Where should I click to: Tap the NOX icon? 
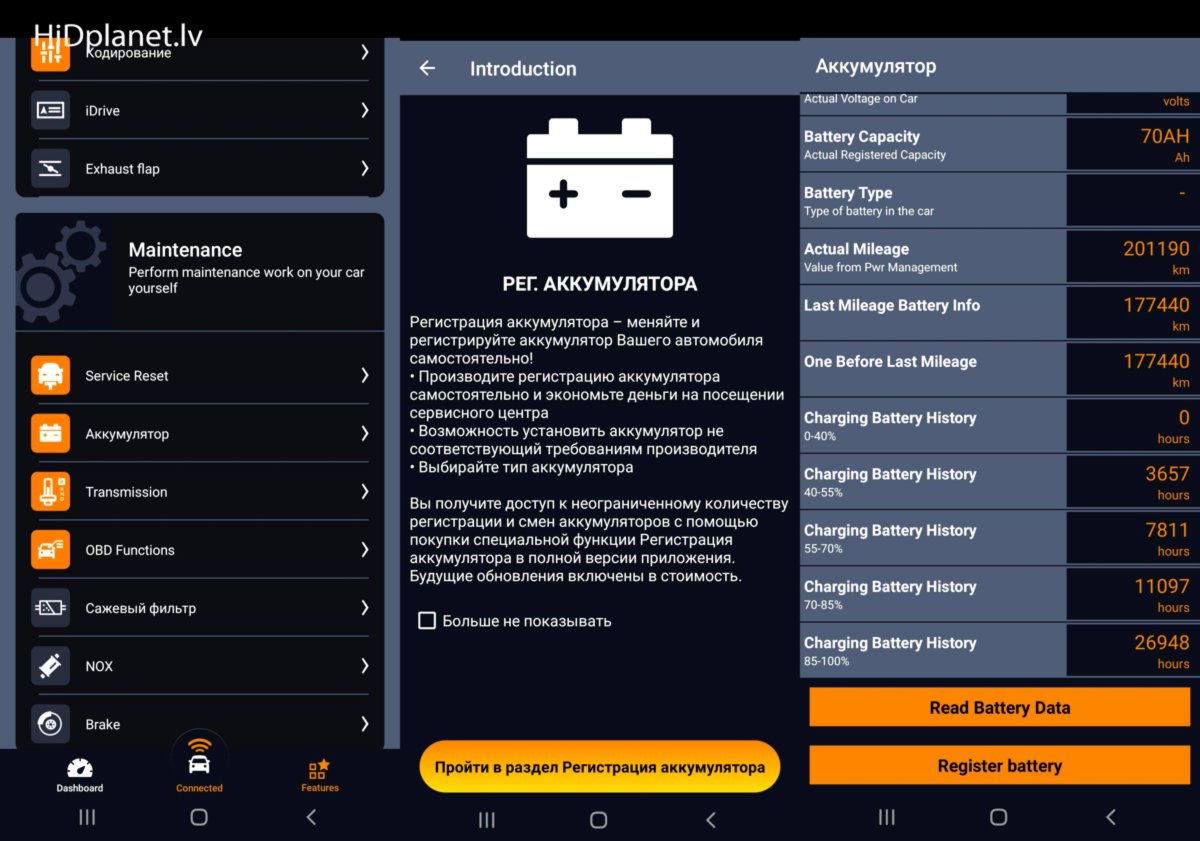point(51,666)
